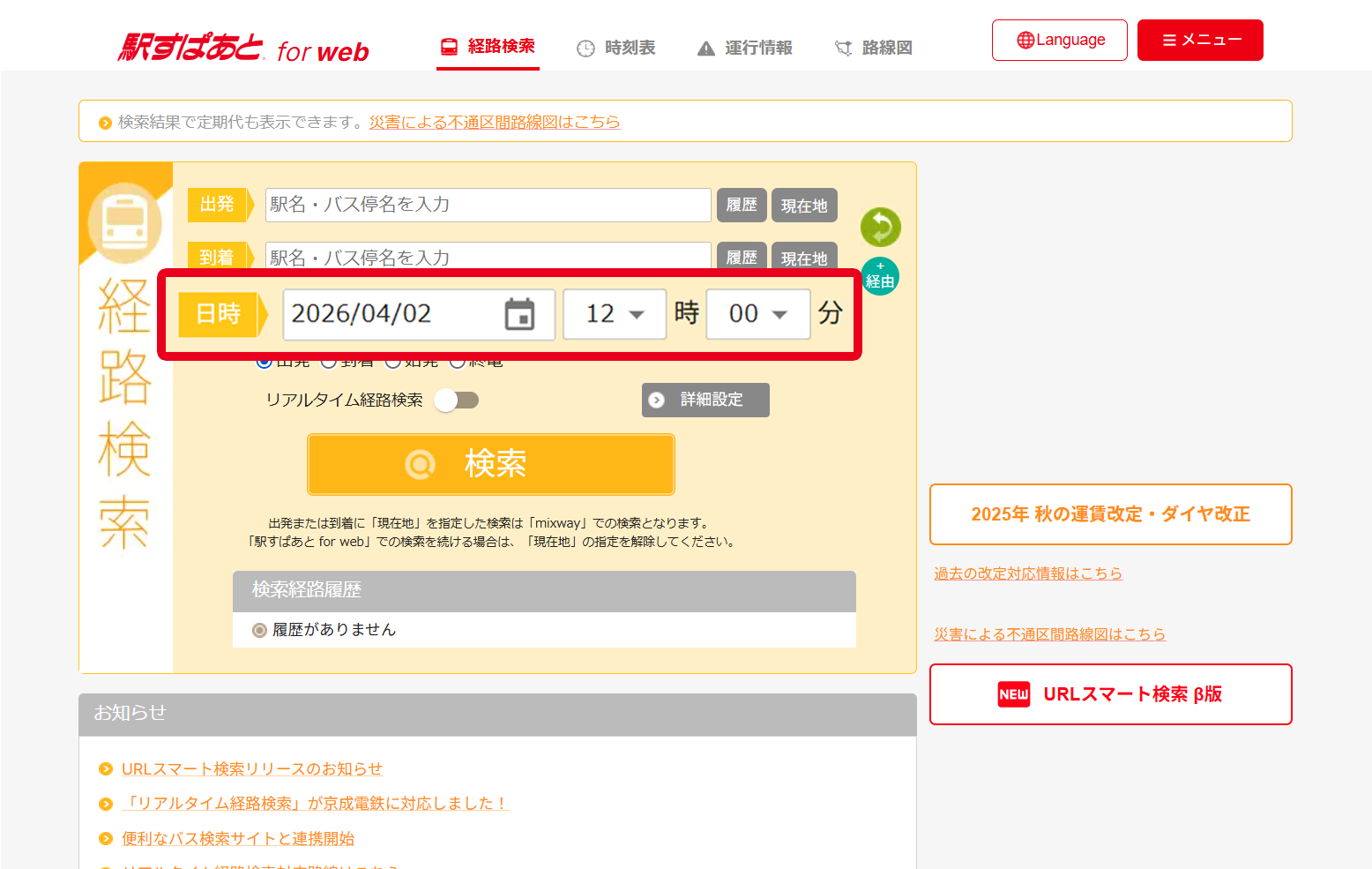Follow the 過去の改定対応情報はこちら link
The image size is (1372, 869).
(x=1028, y=573)
